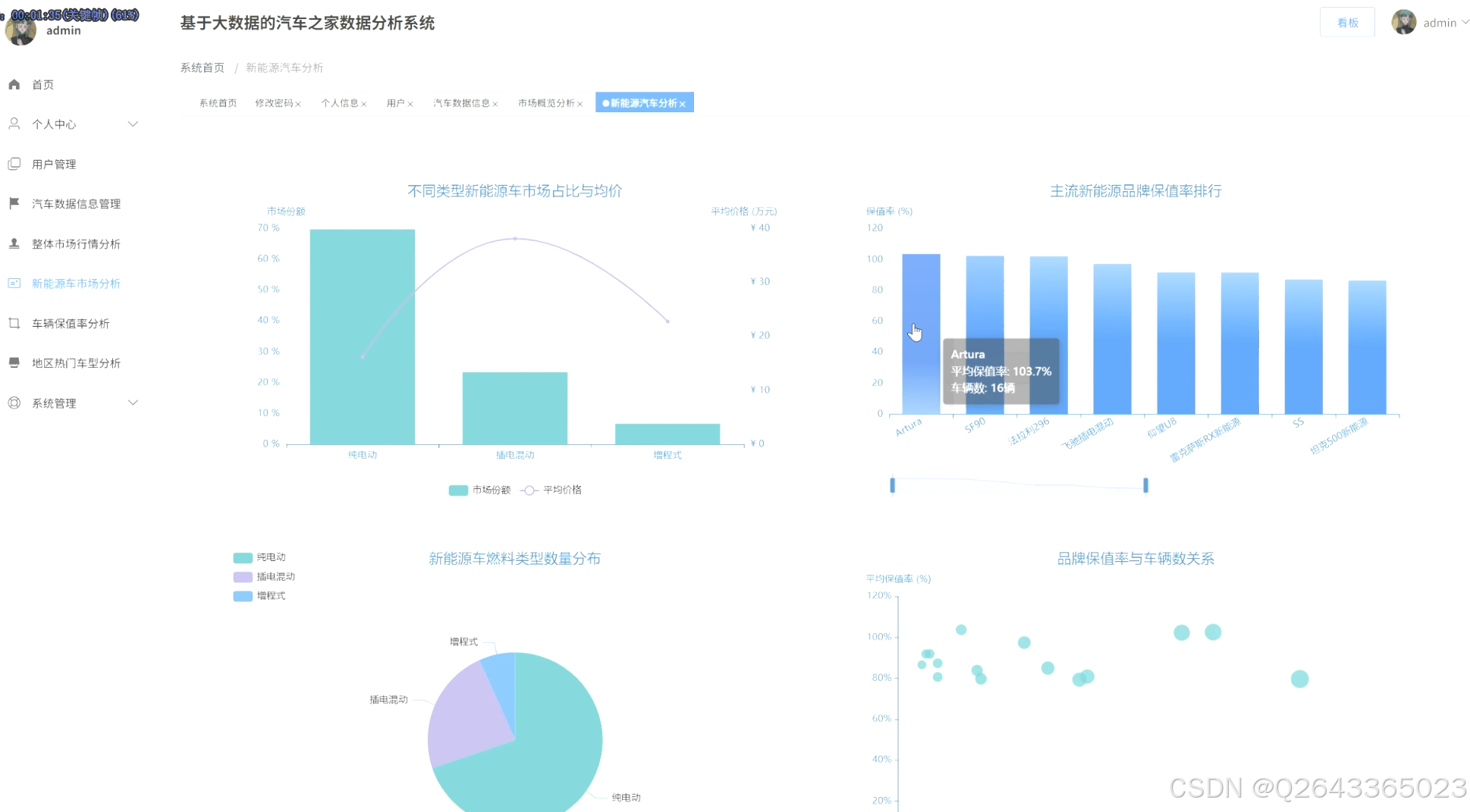Click the Artura retention rate bar
The image size is (1470, 812).
click(921, 334)
